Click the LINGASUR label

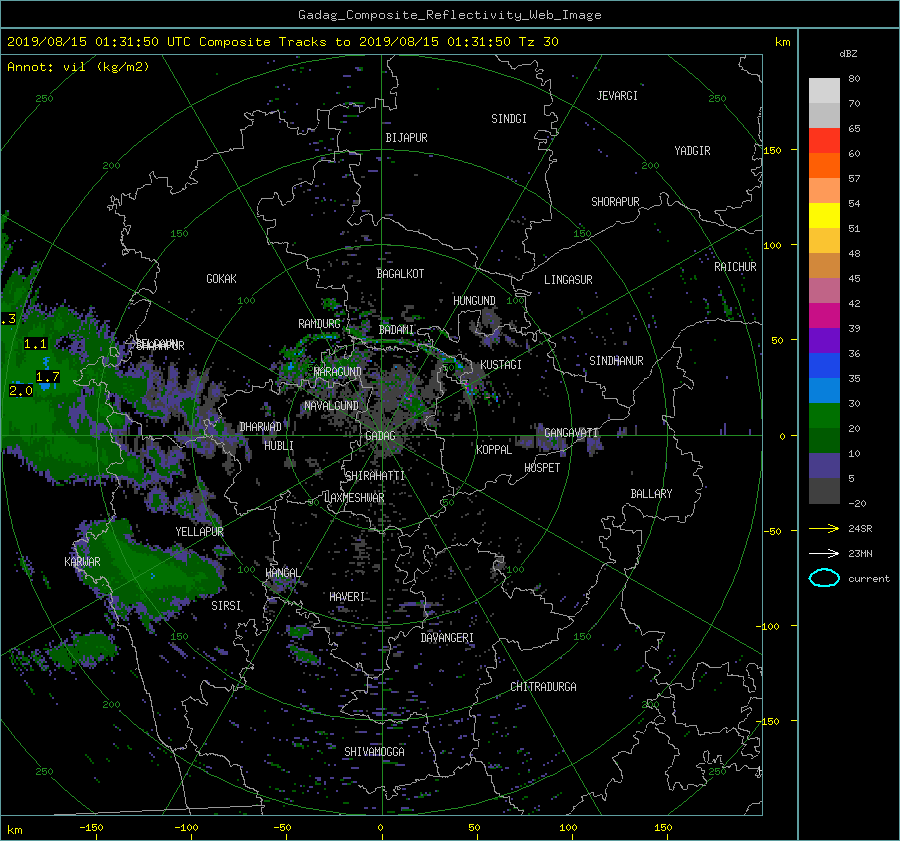pos(568,280)
